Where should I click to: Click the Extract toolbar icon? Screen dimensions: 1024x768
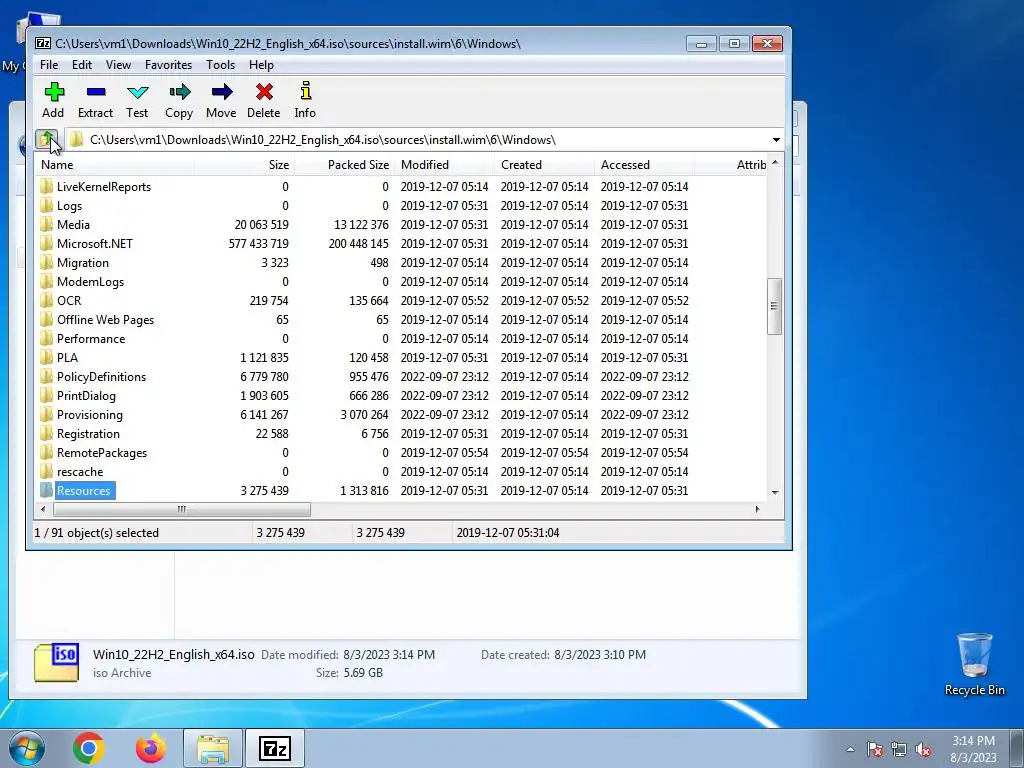[x=95, y=91]
